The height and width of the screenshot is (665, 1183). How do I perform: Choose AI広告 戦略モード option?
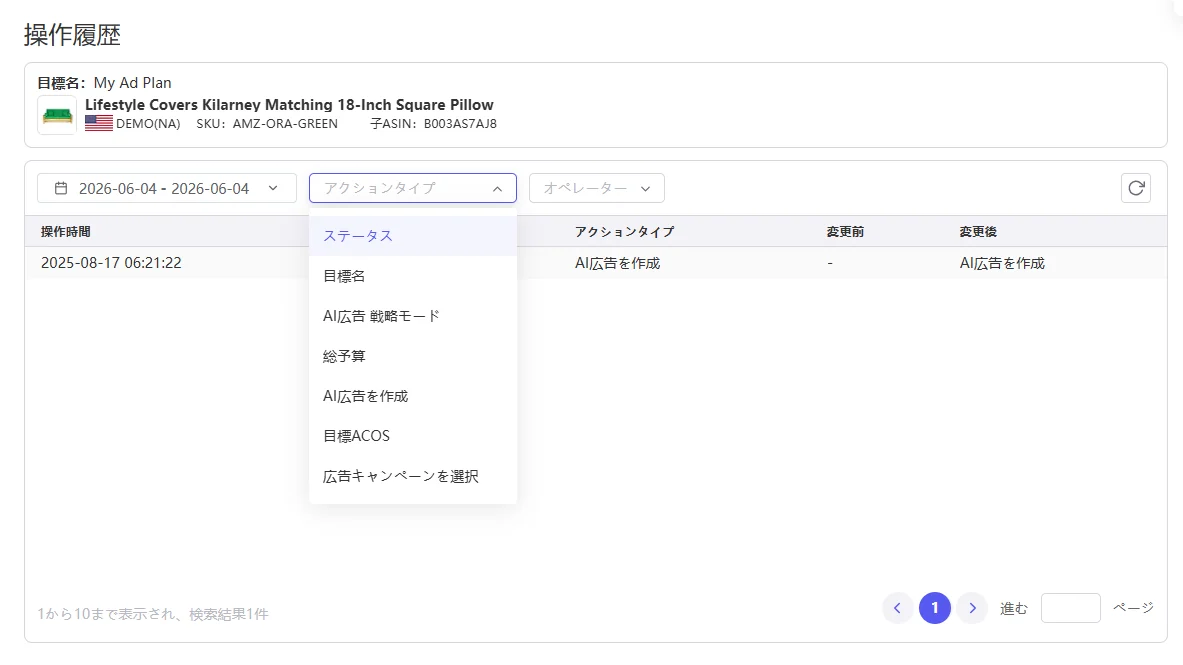coord(413,316)
